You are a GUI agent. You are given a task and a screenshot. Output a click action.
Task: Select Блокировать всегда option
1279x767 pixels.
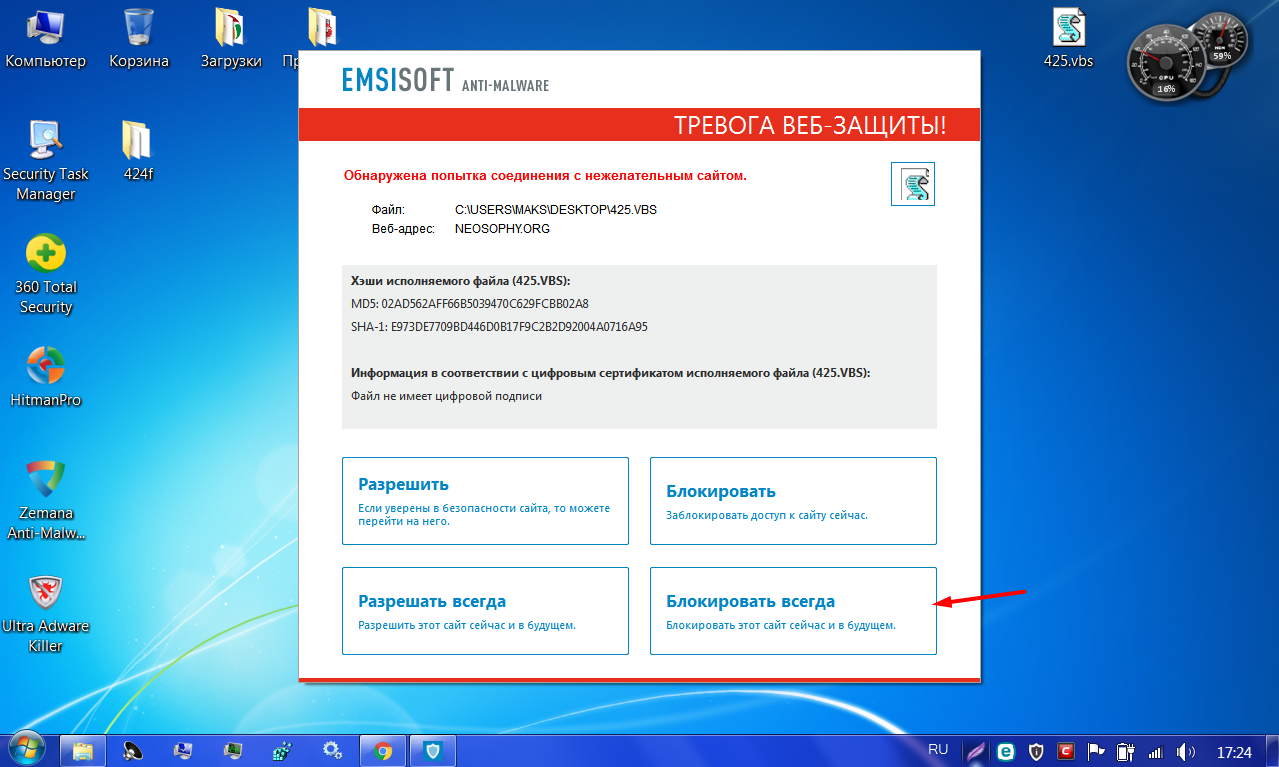(793, 611)
